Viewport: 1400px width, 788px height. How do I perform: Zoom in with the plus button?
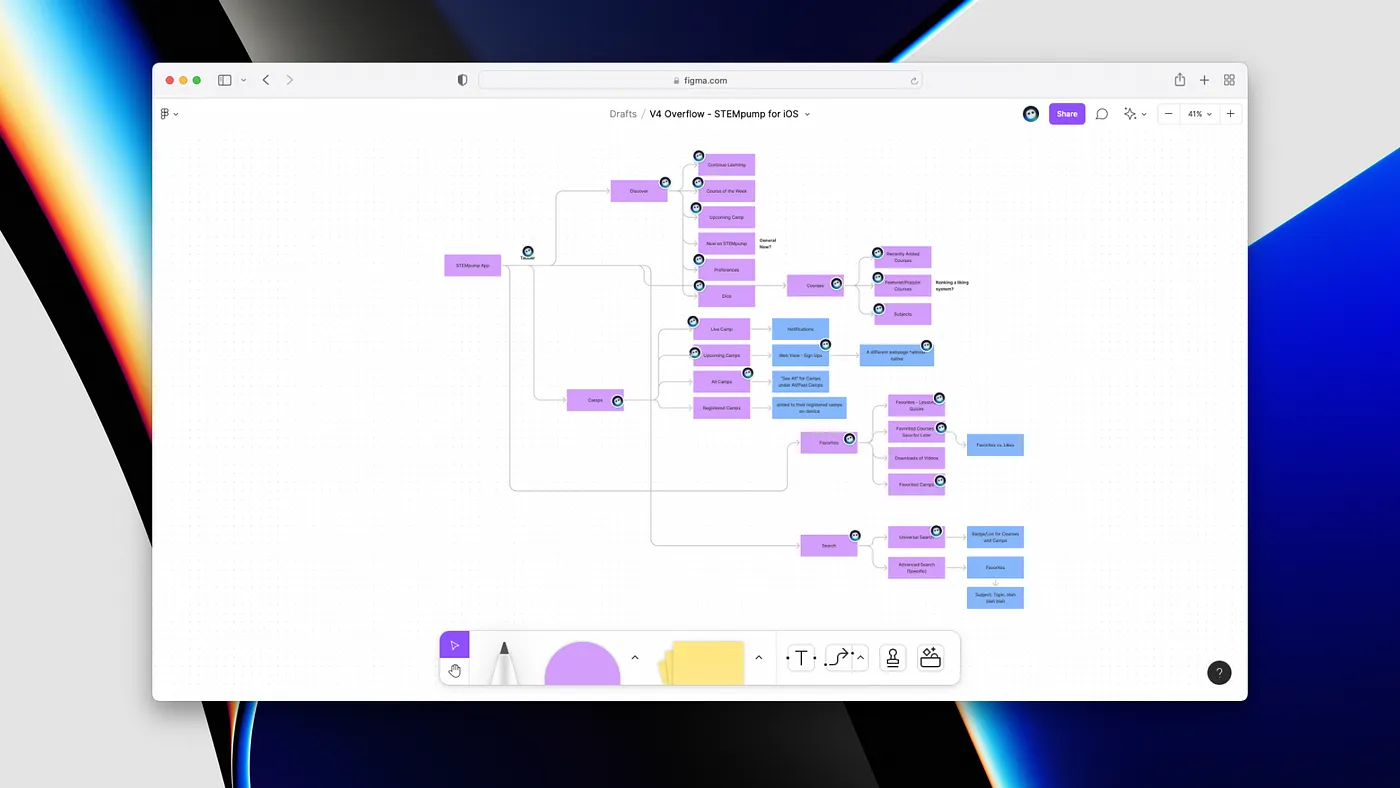pyautogui.click(x=1231, y=114)
